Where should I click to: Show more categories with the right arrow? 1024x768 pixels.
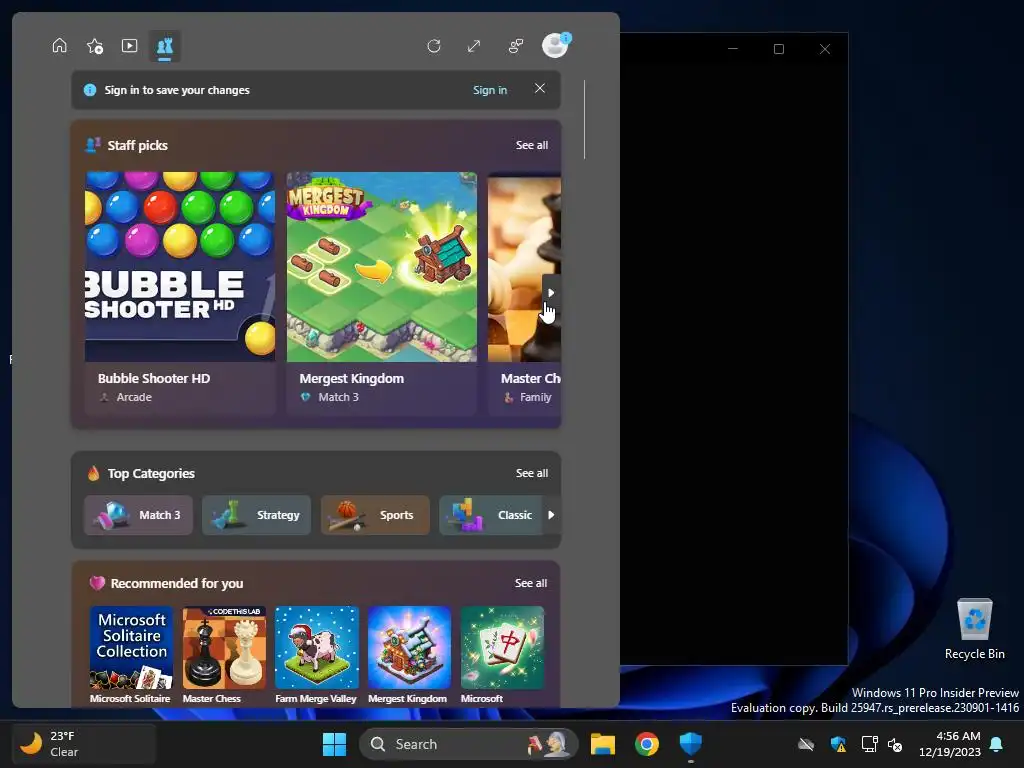(551, 515)
